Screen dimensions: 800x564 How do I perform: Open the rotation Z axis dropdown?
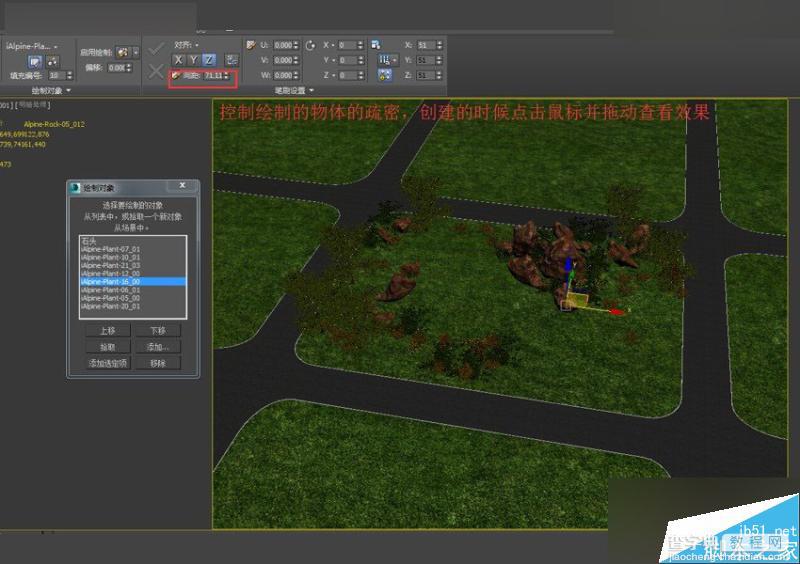pos(329,75)
